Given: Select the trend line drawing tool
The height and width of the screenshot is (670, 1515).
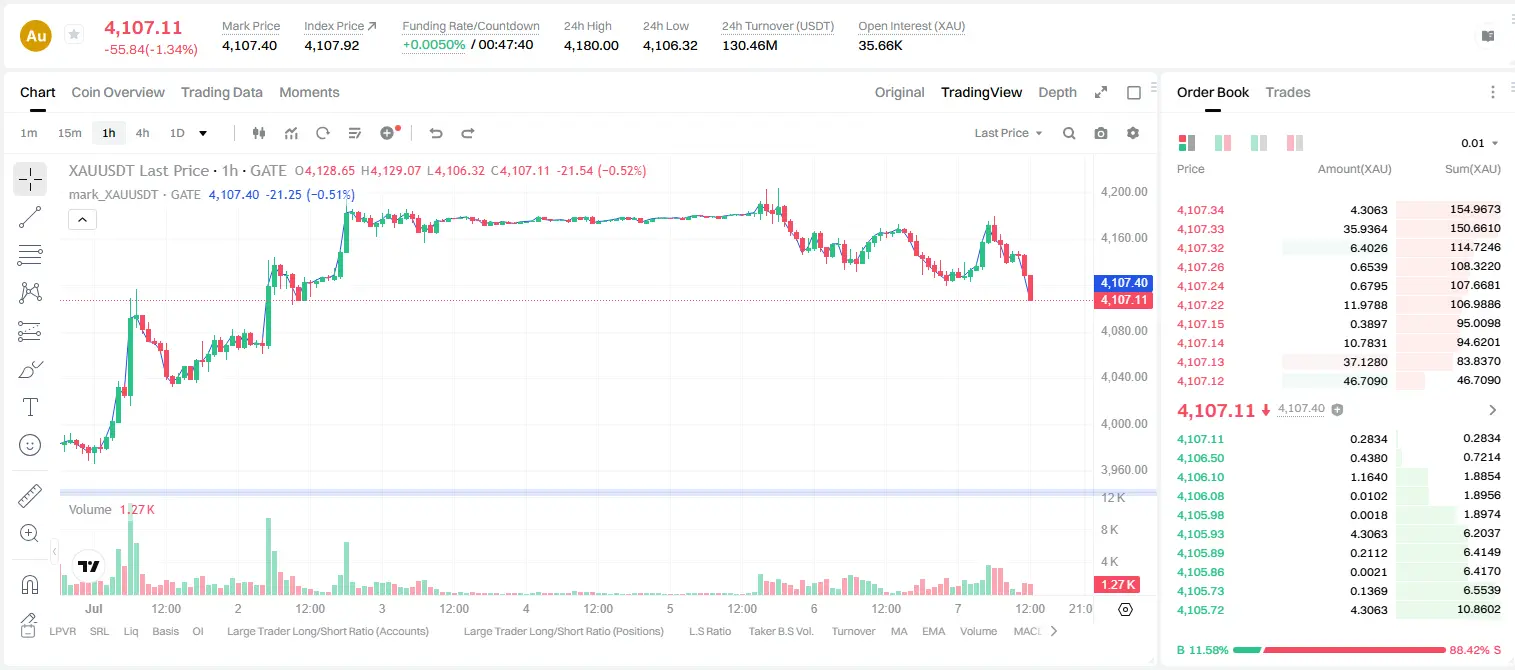Looking at the screenshot, I should (x=30, y=217).
